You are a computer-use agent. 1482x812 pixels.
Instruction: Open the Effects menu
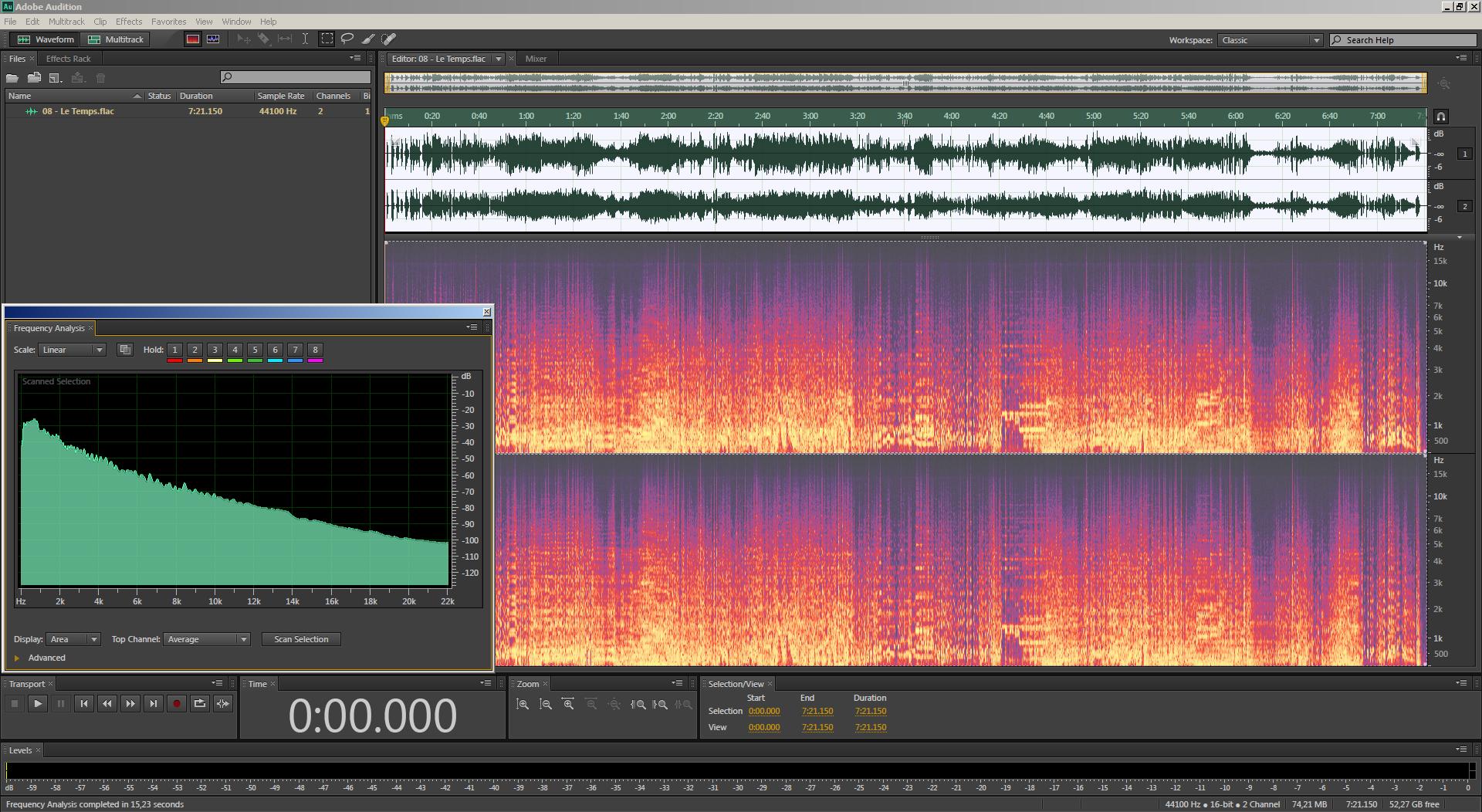(x=128, y=22)
